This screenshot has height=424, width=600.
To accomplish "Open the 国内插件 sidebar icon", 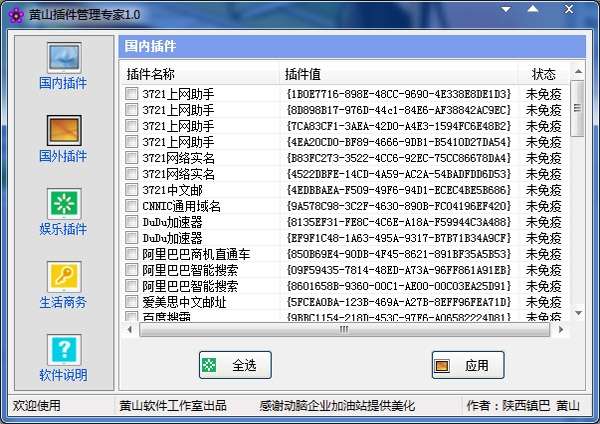I will 64,57.
